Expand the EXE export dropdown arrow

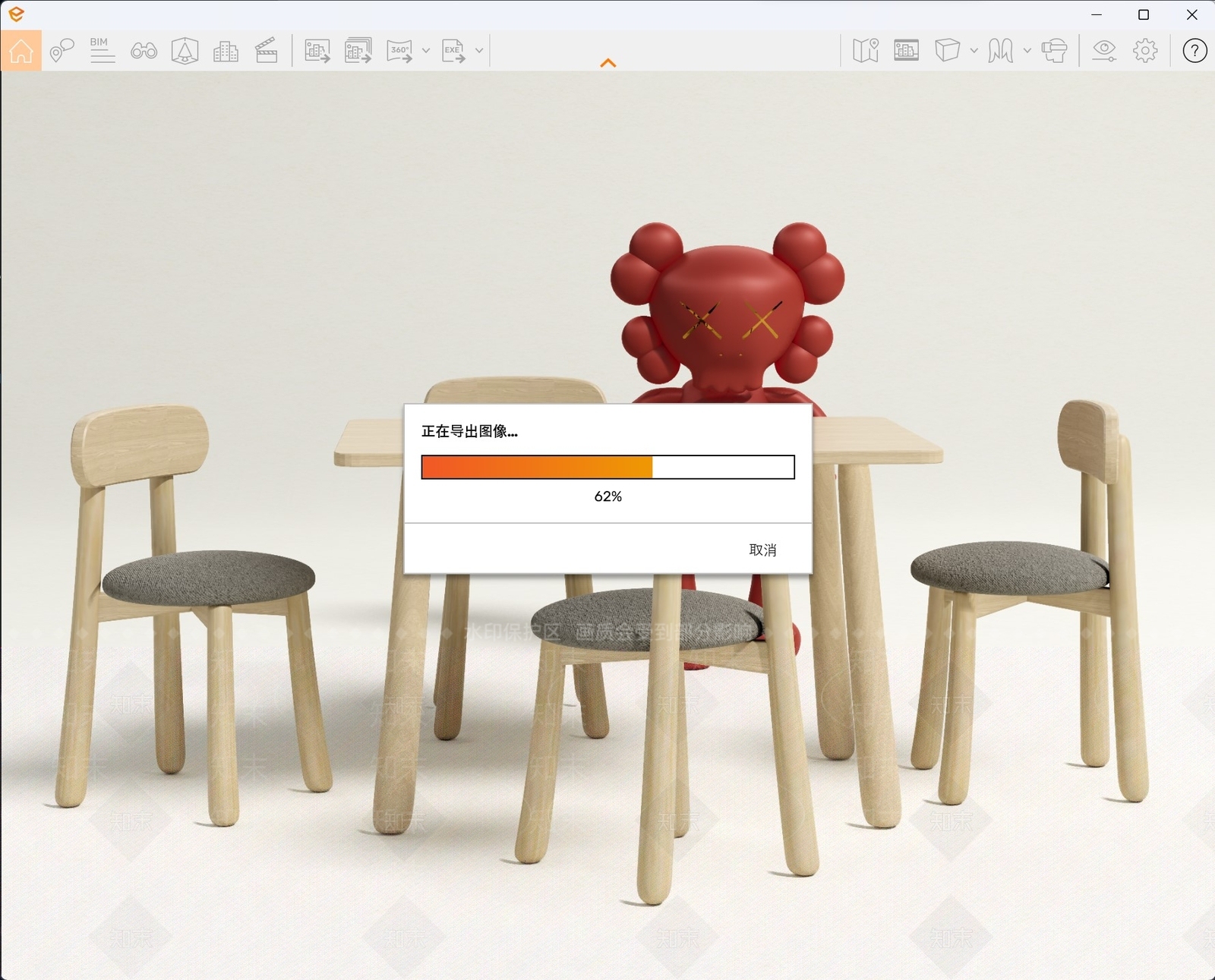pyautogui.click(x=479, y=51)
